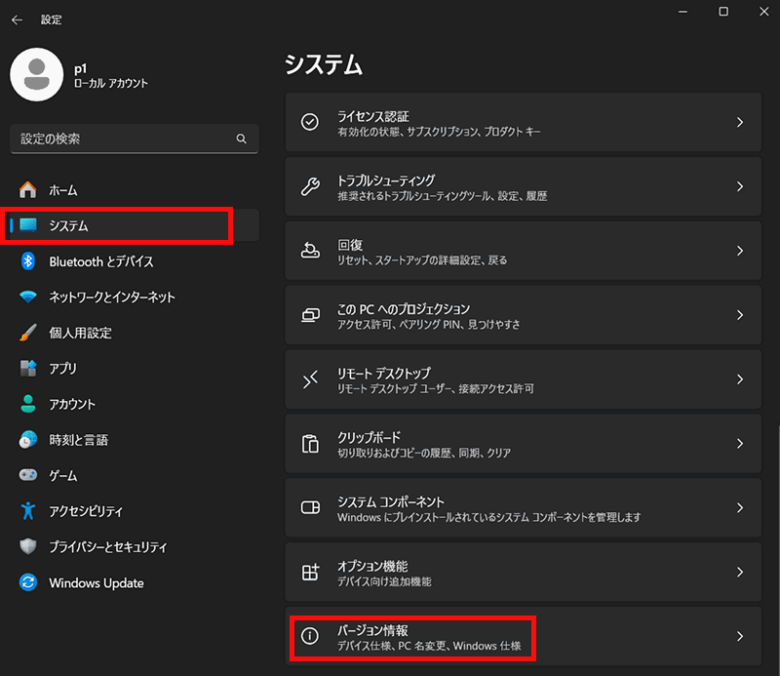Click the ホーム house icon
This screenshot has width=780, height=676.
tap(28, 190)
